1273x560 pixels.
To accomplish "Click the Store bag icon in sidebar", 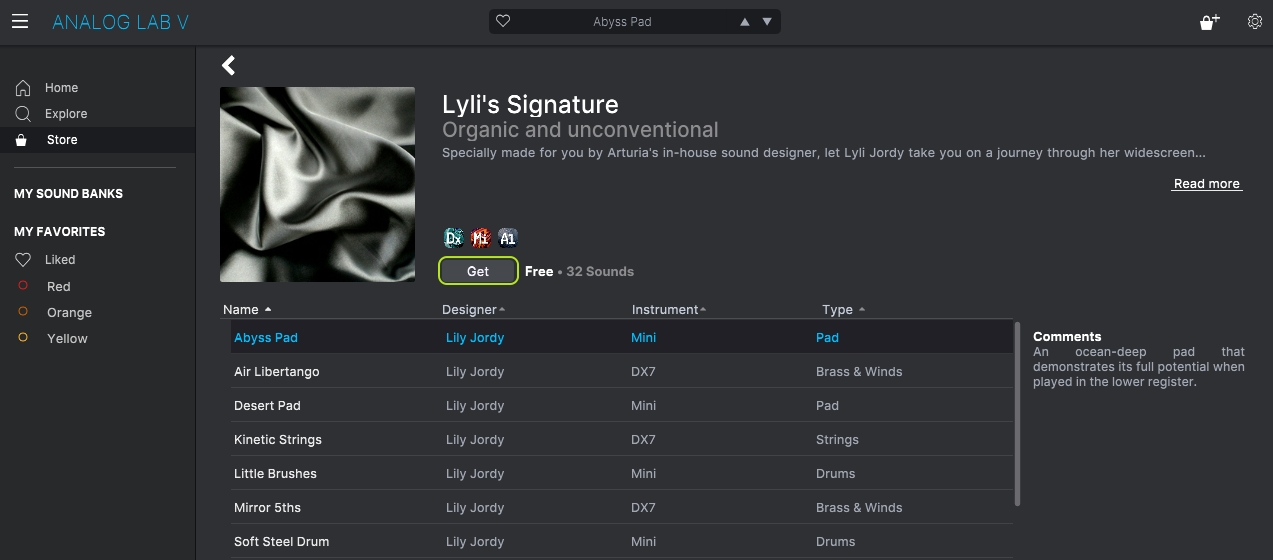I will click(22, 140).
